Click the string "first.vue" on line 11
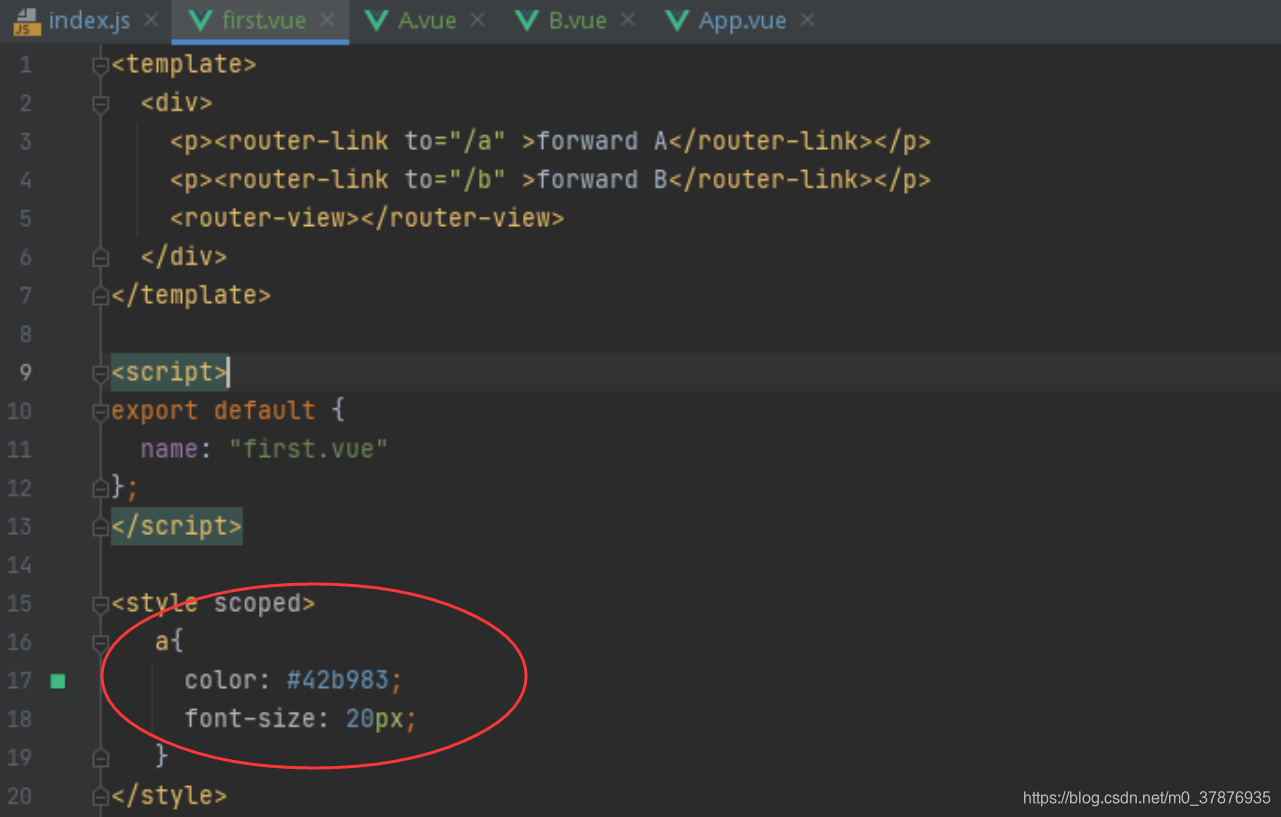Image resolution: width=1281 pixels, height=817 pixels. click(x=308, y=449)
